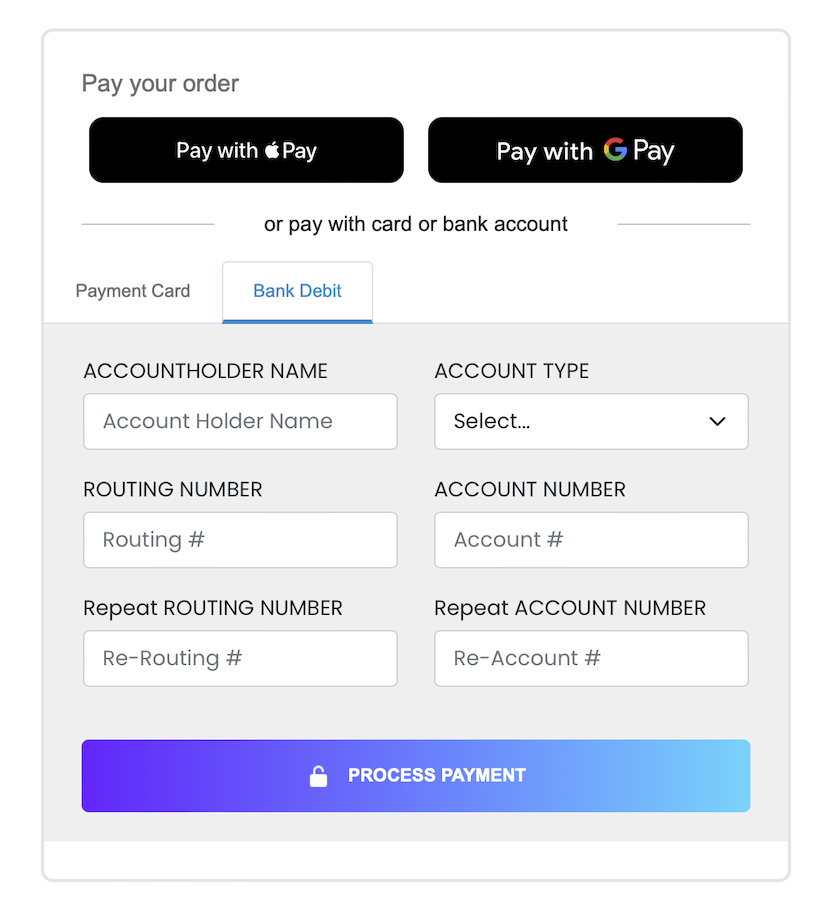Expand the Select... combo box

591,421
